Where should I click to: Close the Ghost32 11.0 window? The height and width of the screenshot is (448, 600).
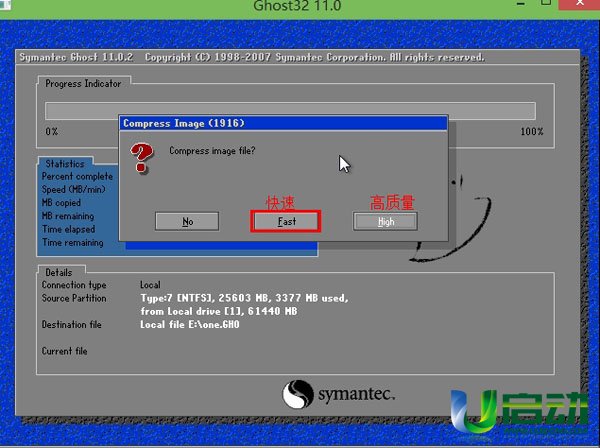point(579,4)
